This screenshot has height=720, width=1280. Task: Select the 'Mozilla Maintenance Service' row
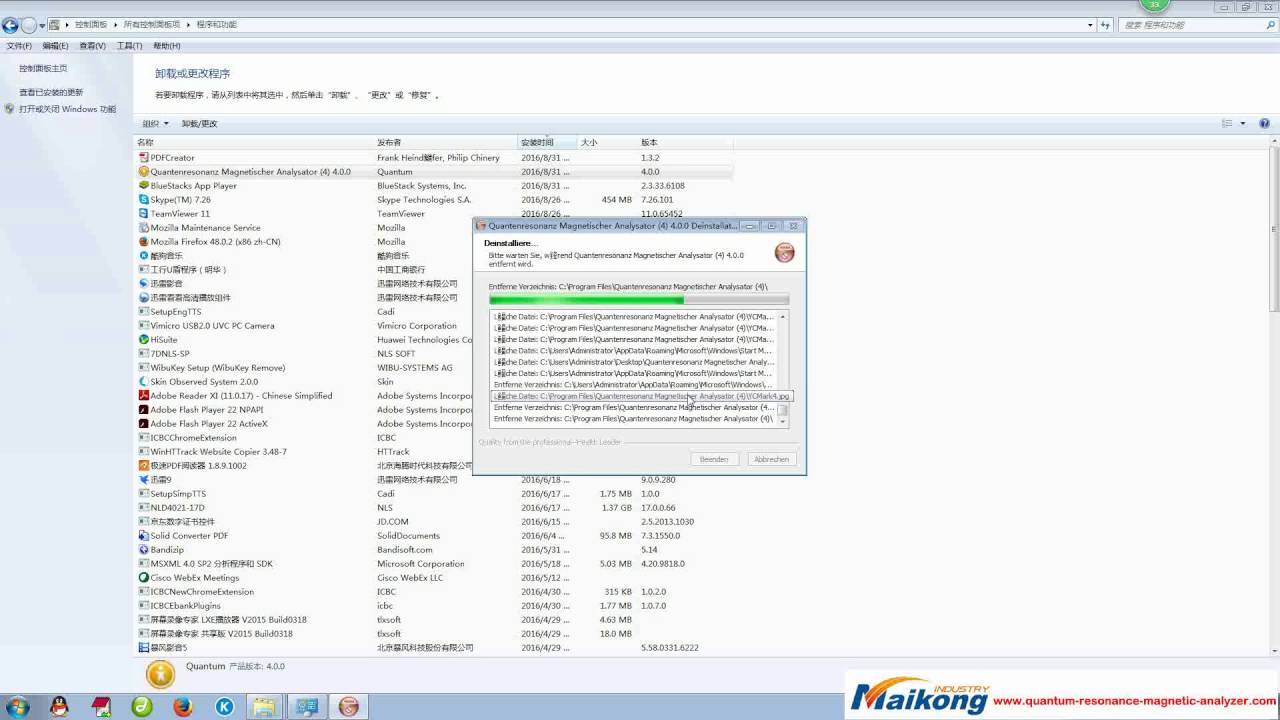click(434, 228)
